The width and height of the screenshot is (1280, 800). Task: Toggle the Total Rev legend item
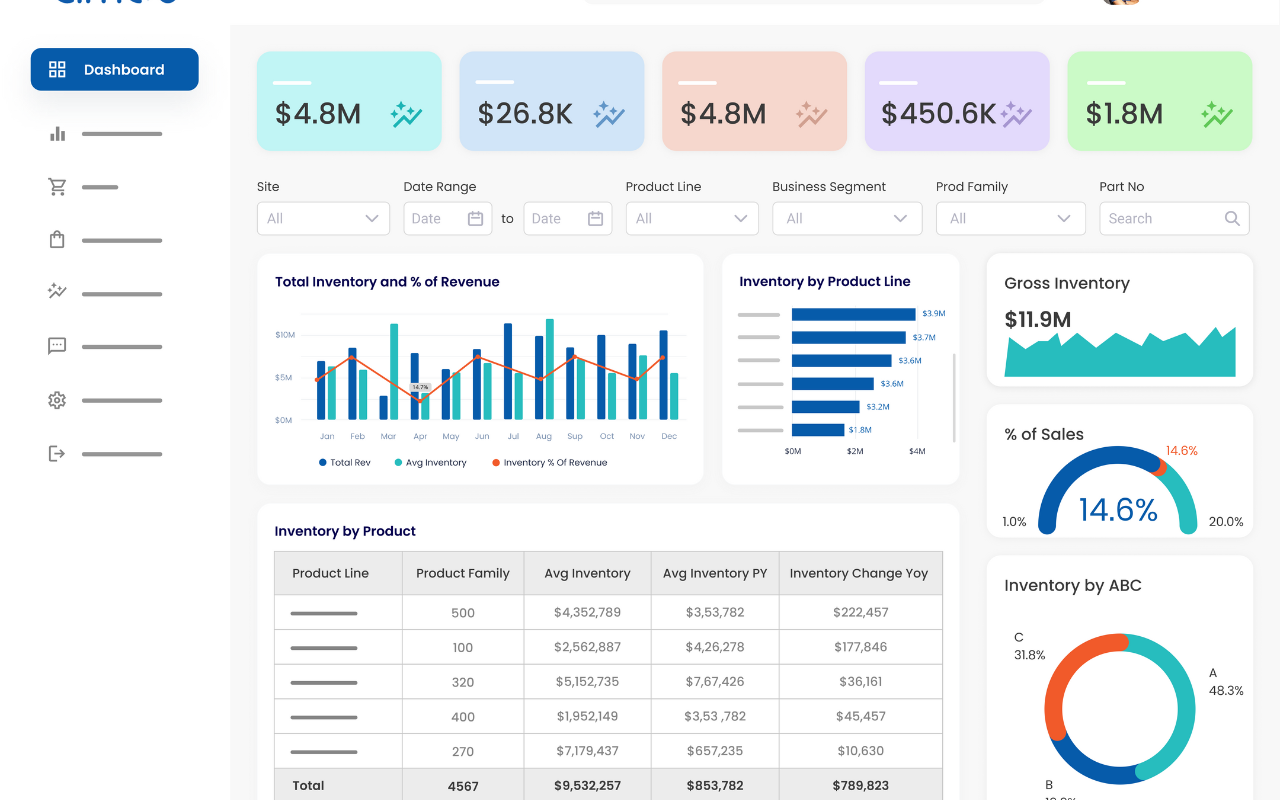[x=345, y=462]
